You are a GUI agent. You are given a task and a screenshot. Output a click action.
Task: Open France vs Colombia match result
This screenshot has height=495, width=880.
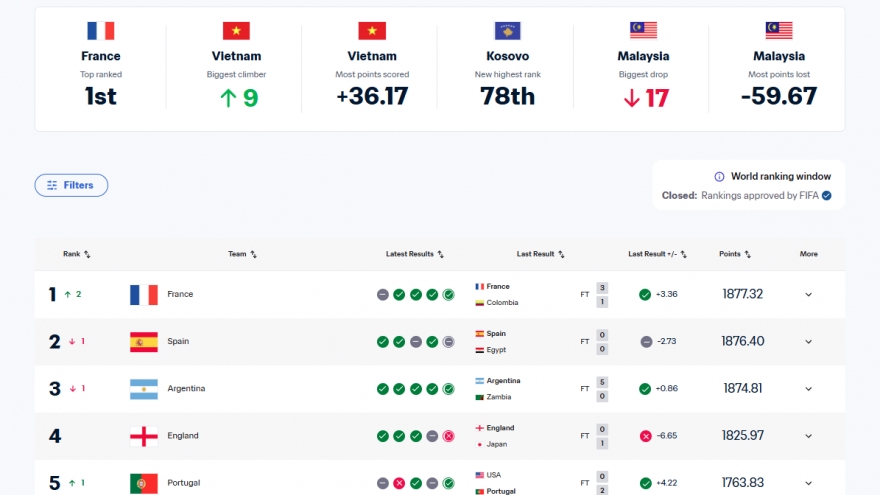click(x=540, y=295)
